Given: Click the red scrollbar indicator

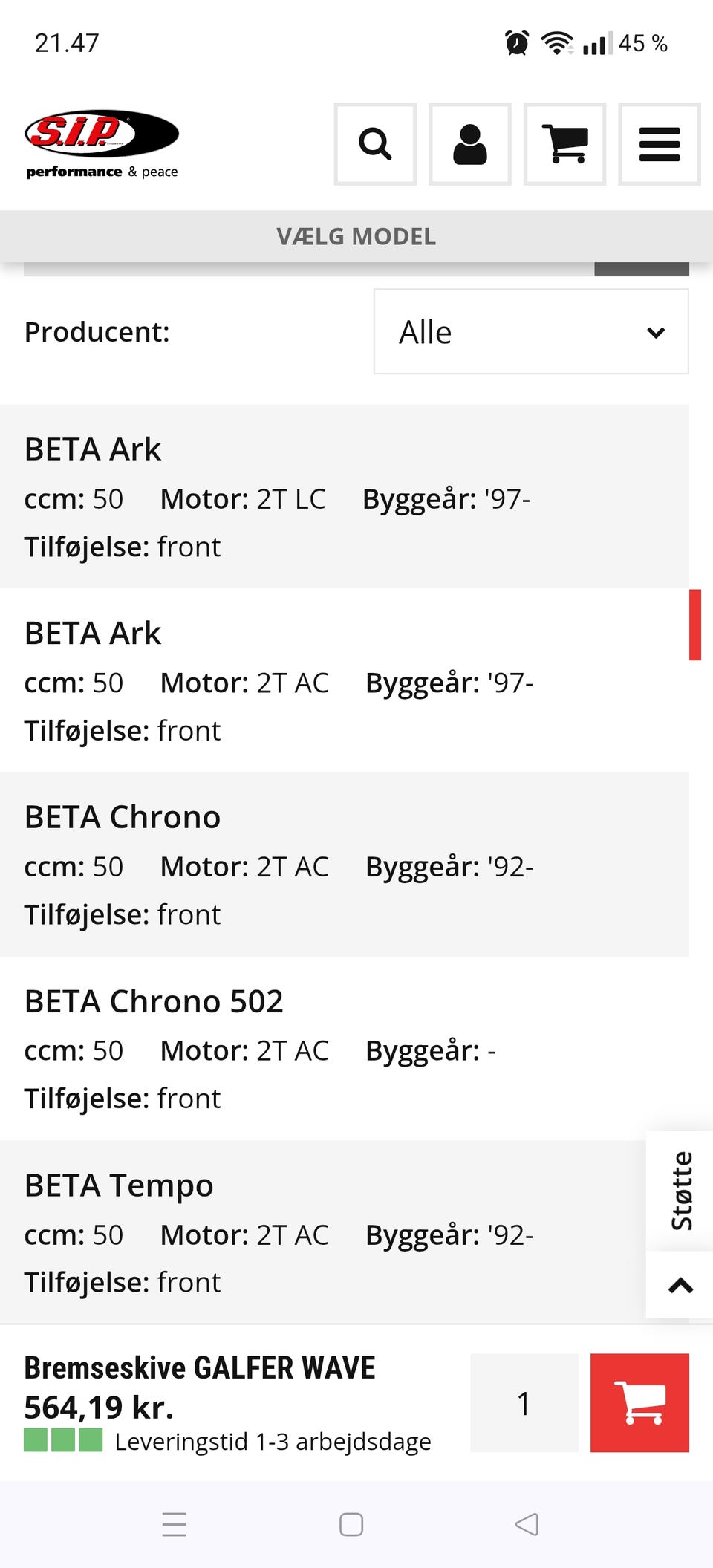Looking at the screenshot, I should (695, 625).
